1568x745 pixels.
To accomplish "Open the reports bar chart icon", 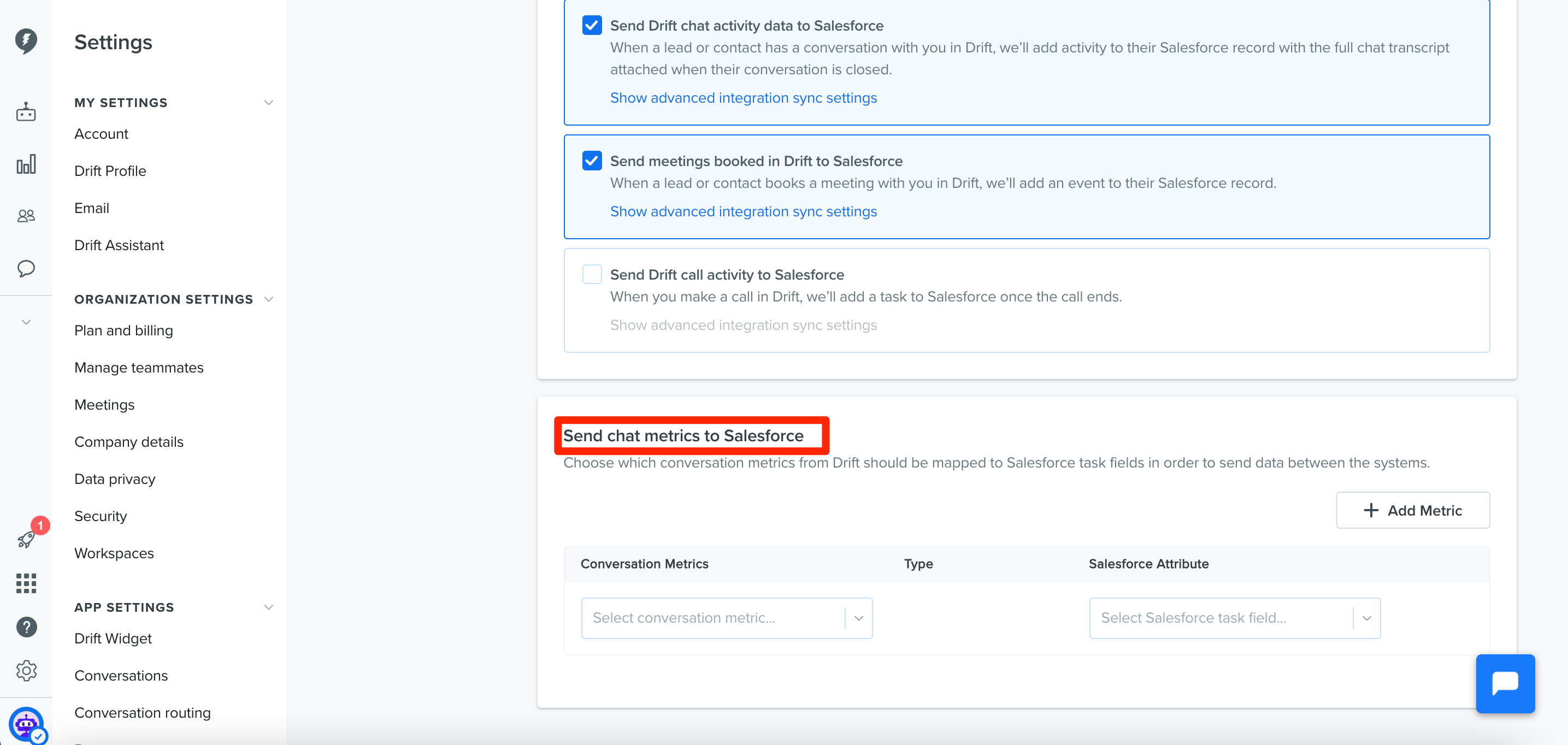I will (x=26, y=164).
